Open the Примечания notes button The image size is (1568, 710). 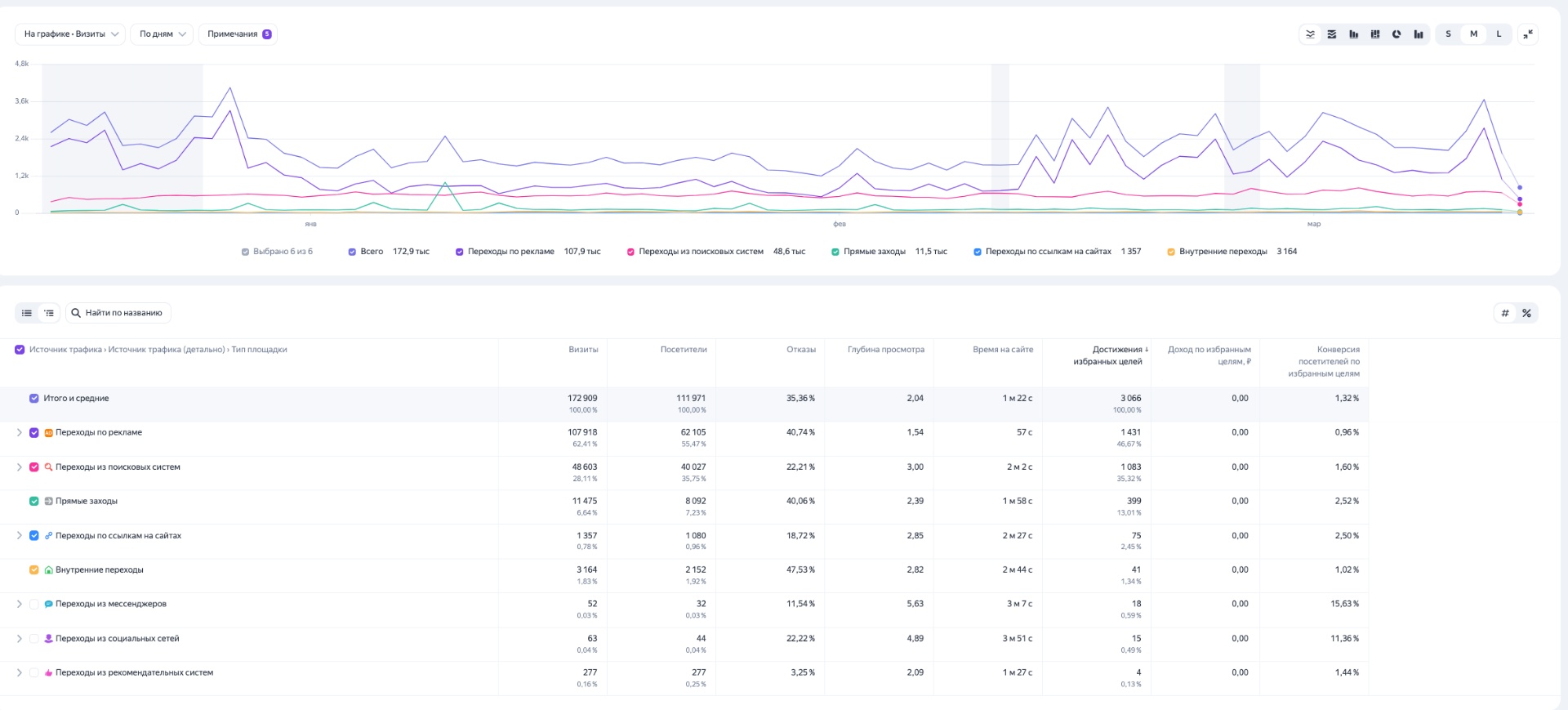coord(238,34)
